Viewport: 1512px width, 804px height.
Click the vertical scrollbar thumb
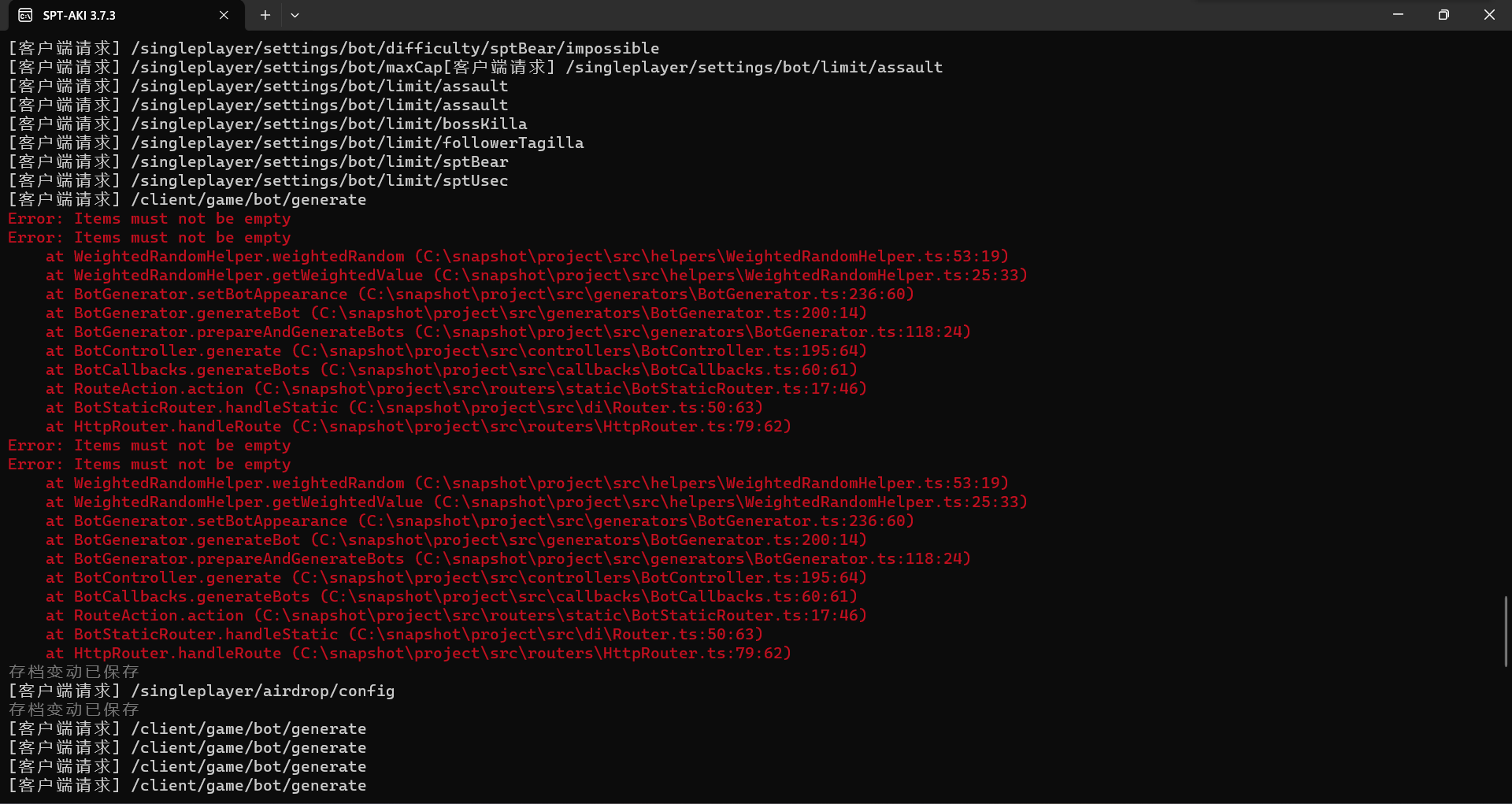[x=1506, y=630]
